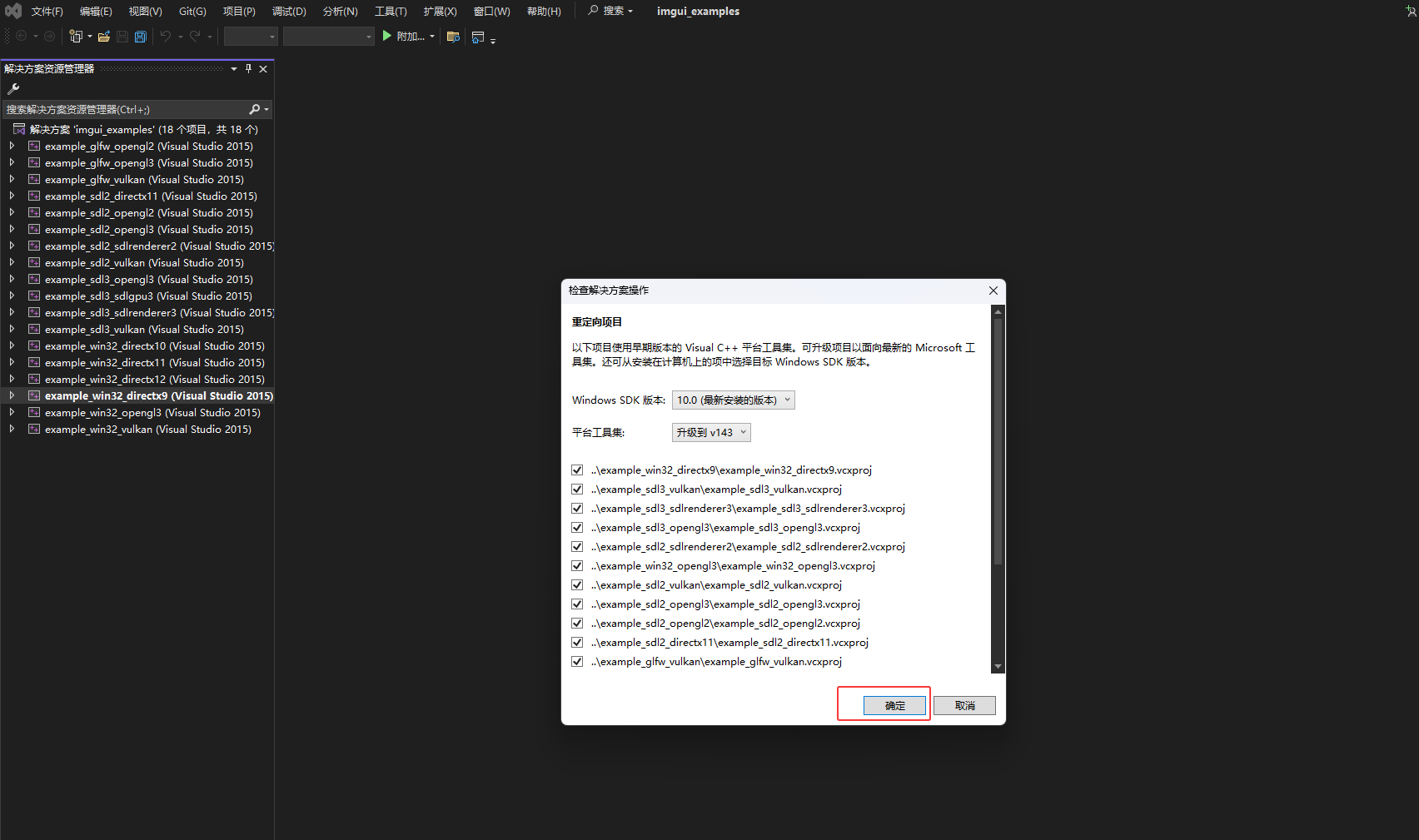The image size is (1419, 840).
Task: Uncheck example_win32_opengl3.vcxproj checkbox
Action: pyautogui.click(x=577, y=566)
